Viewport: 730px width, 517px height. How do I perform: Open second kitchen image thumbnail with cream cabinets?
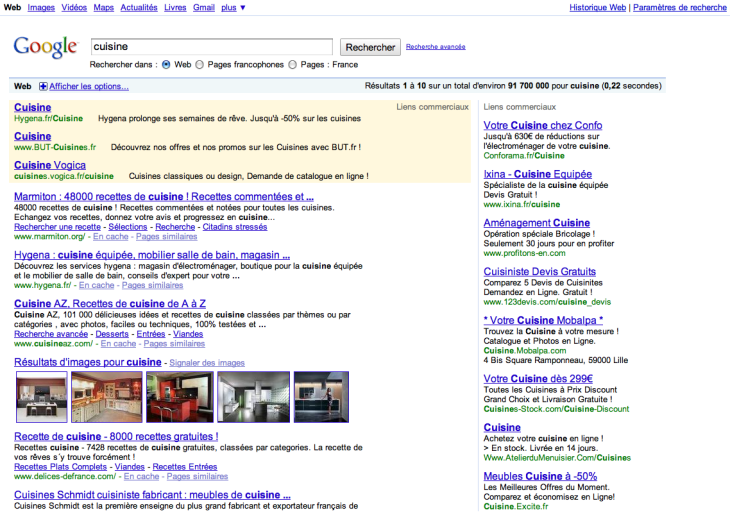107,397
